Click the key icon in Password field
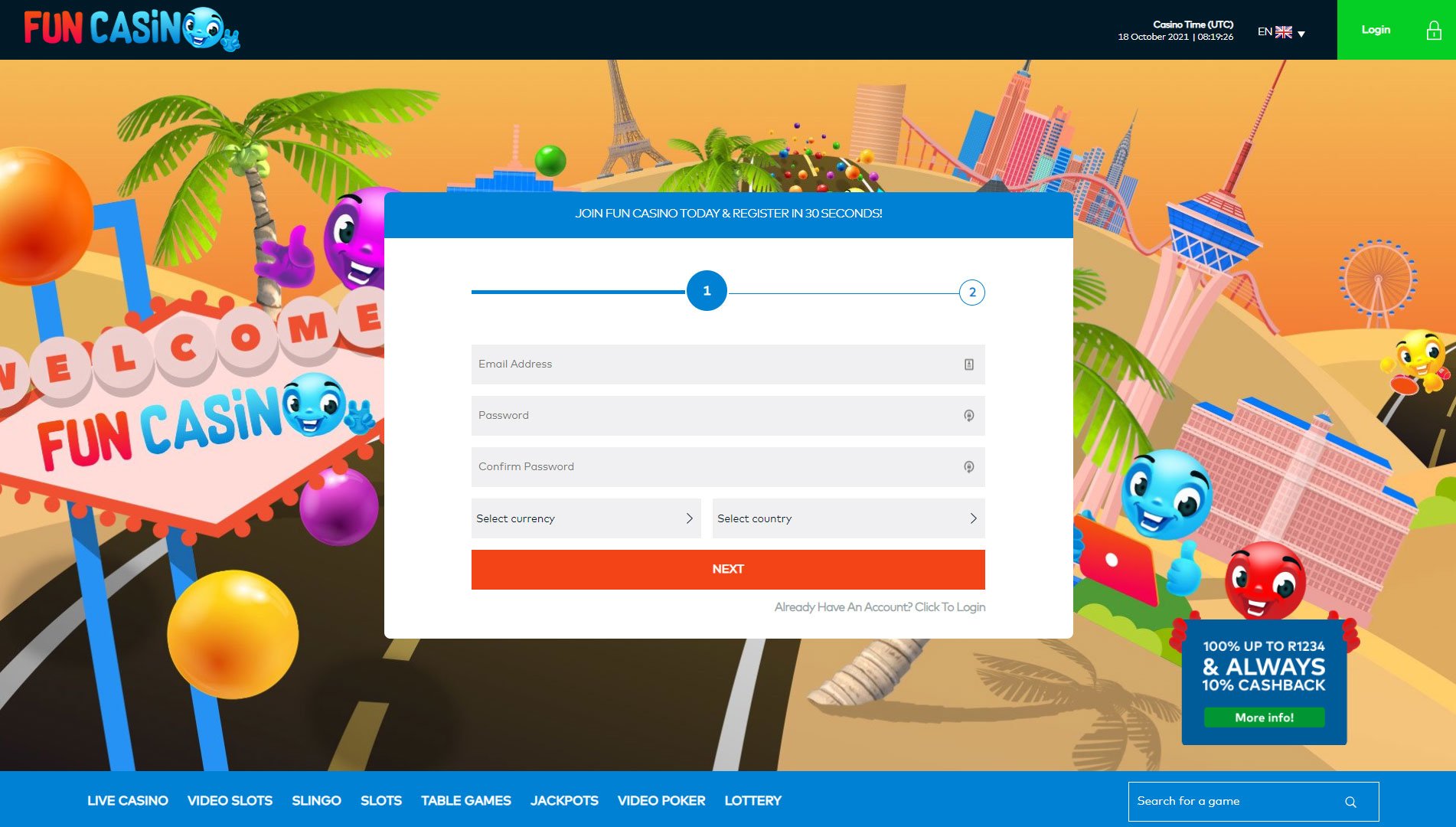The height and width of the screenshot is (827, 1456). [x=969, y=416]
